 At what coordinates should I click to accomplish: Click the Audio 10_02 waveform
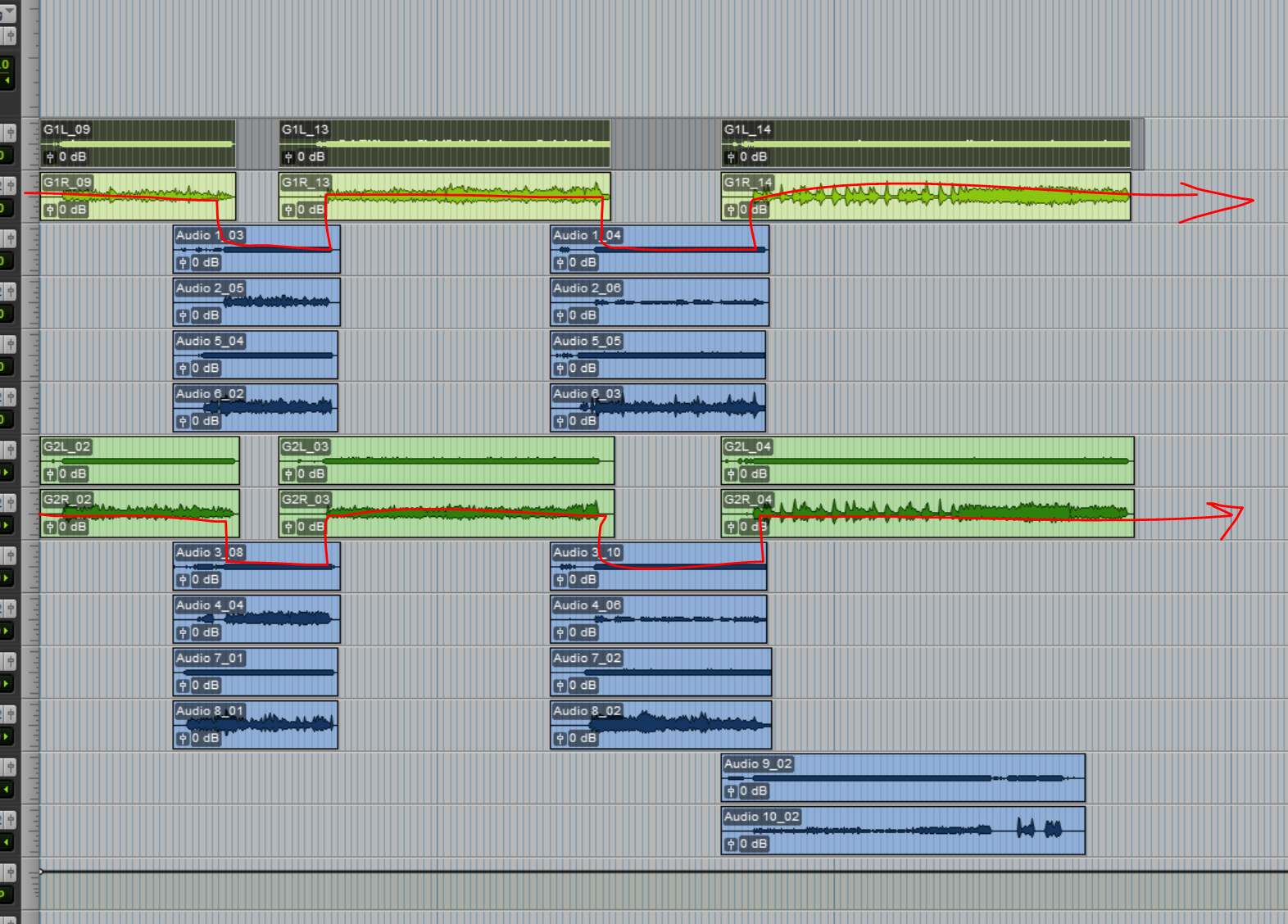coord(901,831)
